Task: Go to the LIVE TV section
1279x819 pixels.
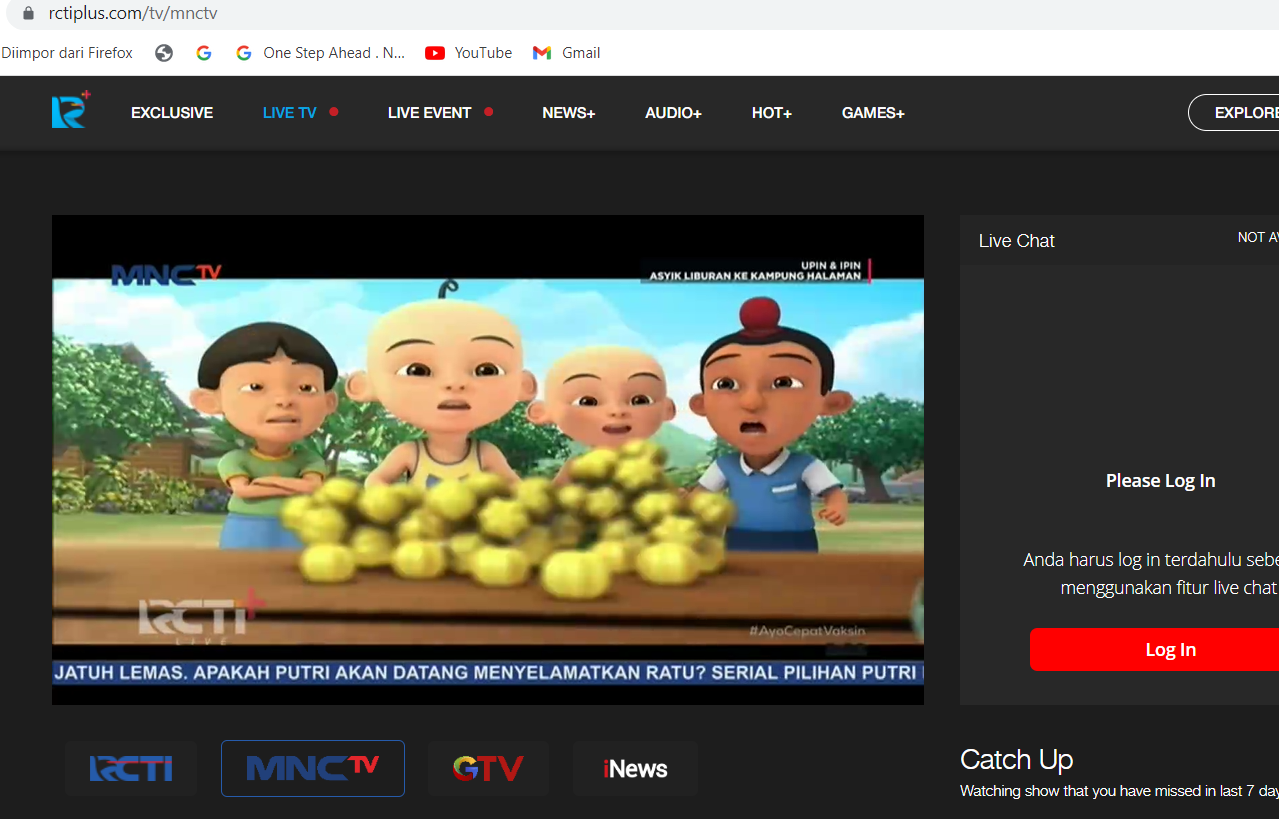Action: tap(290, 113)
